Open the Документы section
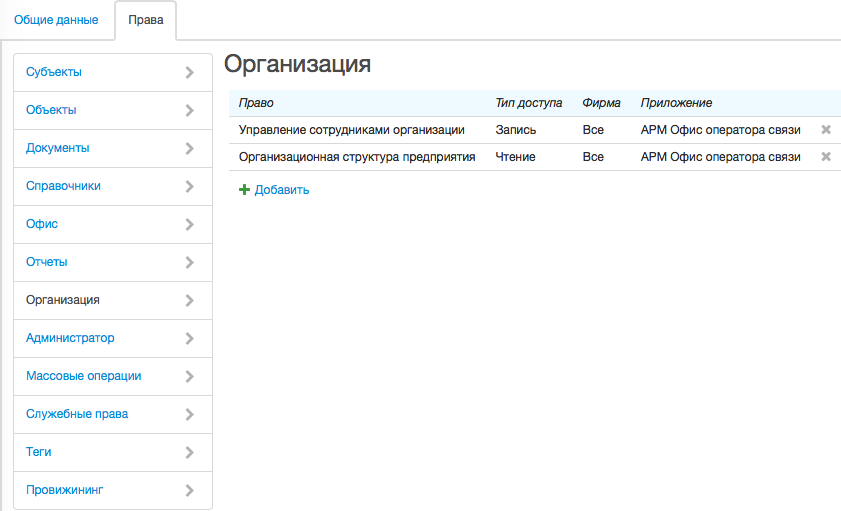Viewport: 841px width, 511px height. (113, 149)
